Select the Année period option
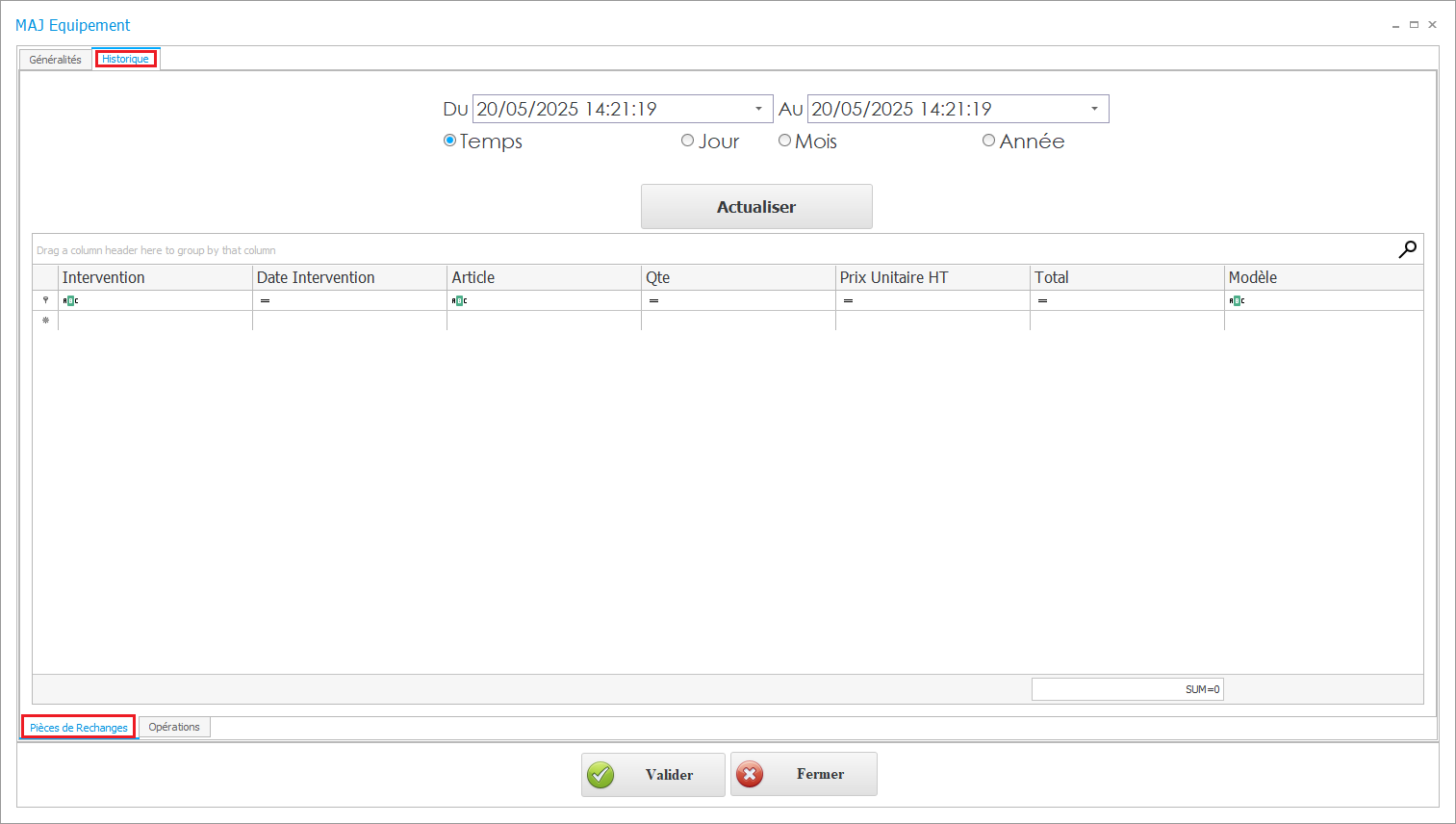 pyautogui.click(x=988, y=140)
